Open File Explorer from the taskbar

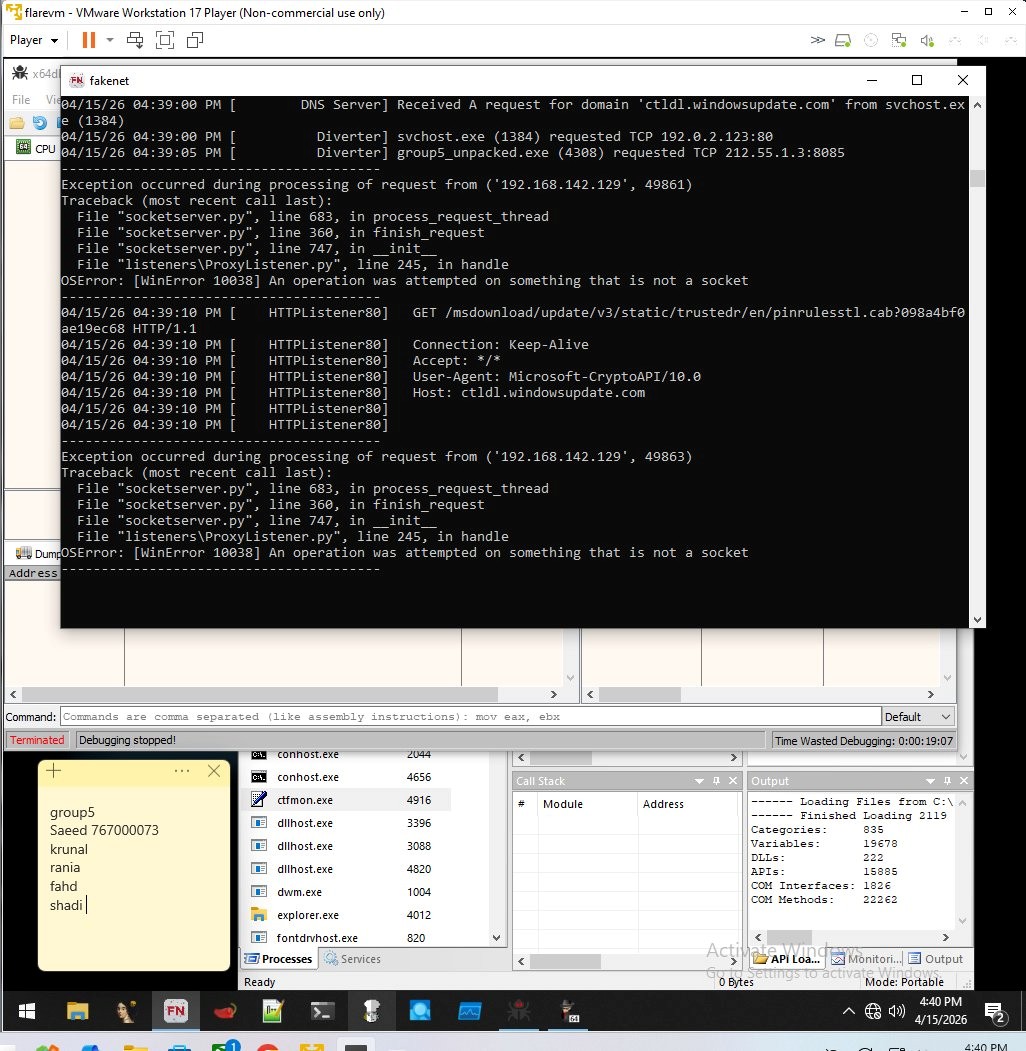tap(78, 1011)
